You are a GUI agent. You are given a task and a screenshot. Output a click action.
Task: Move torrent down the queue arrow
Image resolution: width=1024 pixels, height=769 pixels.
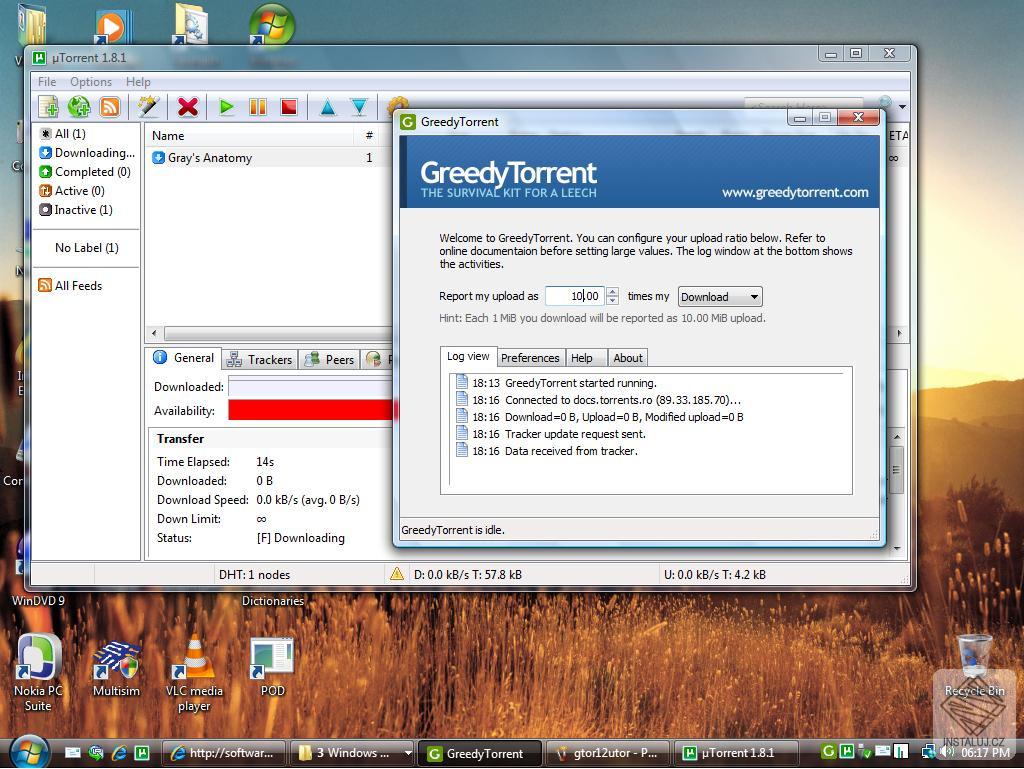tap(359, 106)
